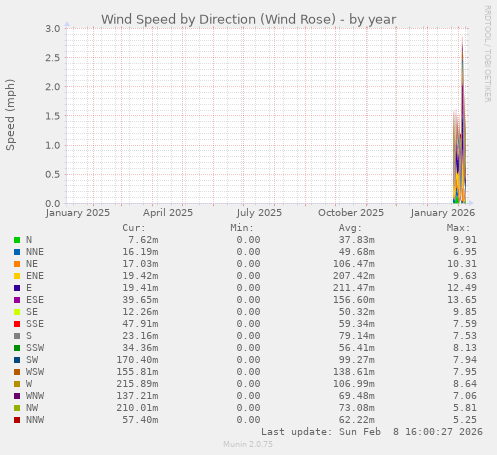Click the 1.5 y-axis tick label
Viewport: 497px width, 455px height.
(x=53, y=116)
